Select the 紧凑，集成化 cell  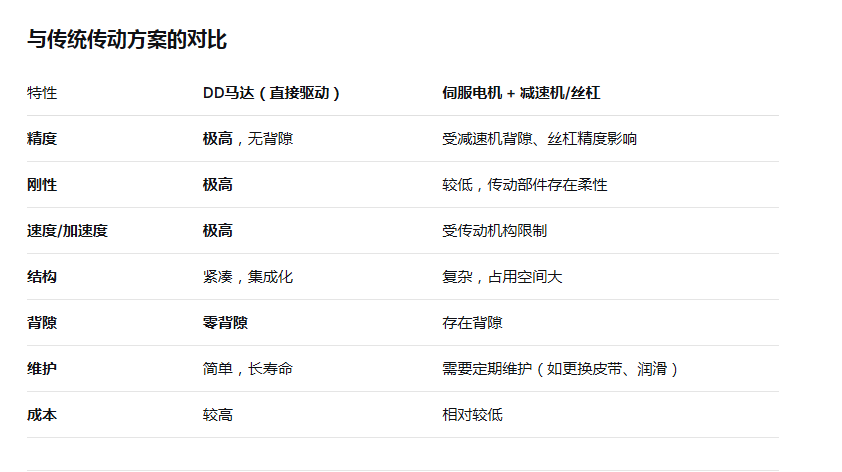pos(248,277)
